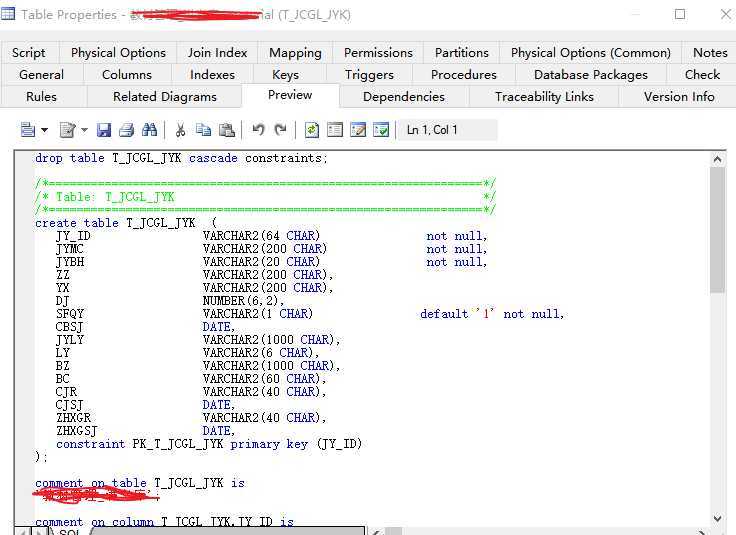Viewport: 736px width, 535px height.
Task: Click the vertical scrollbar thumb
Action: pos(717,230)
